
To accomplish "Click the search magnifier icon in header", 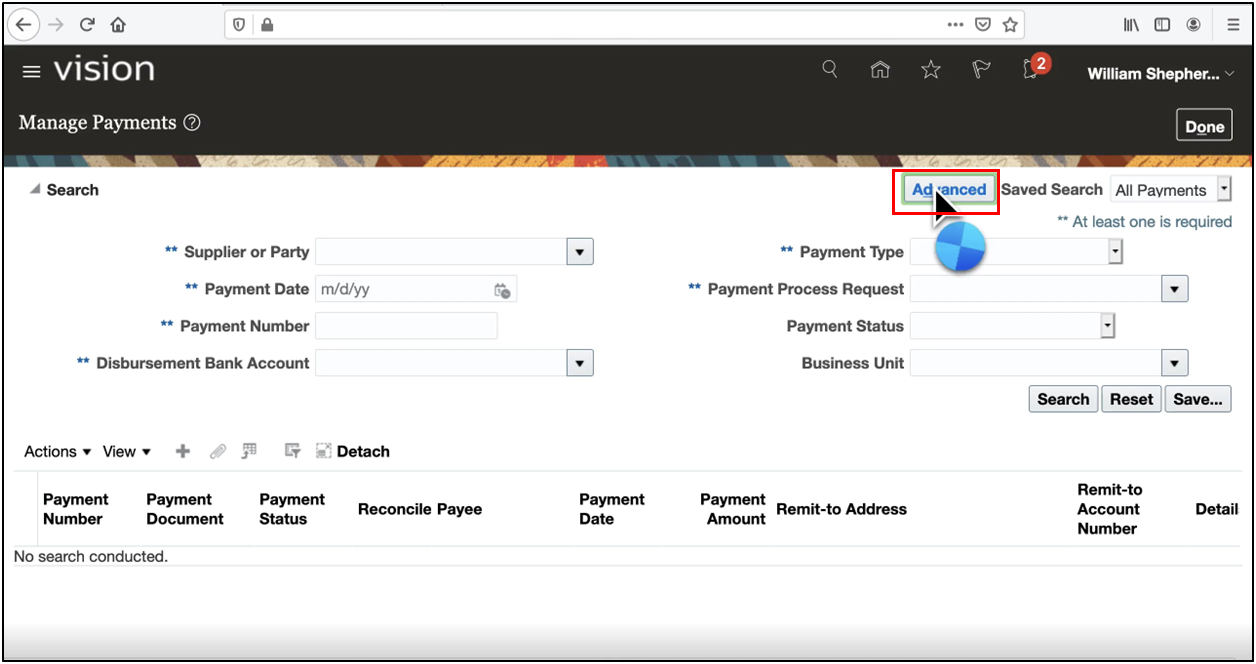I will click(x=829, y=69).
